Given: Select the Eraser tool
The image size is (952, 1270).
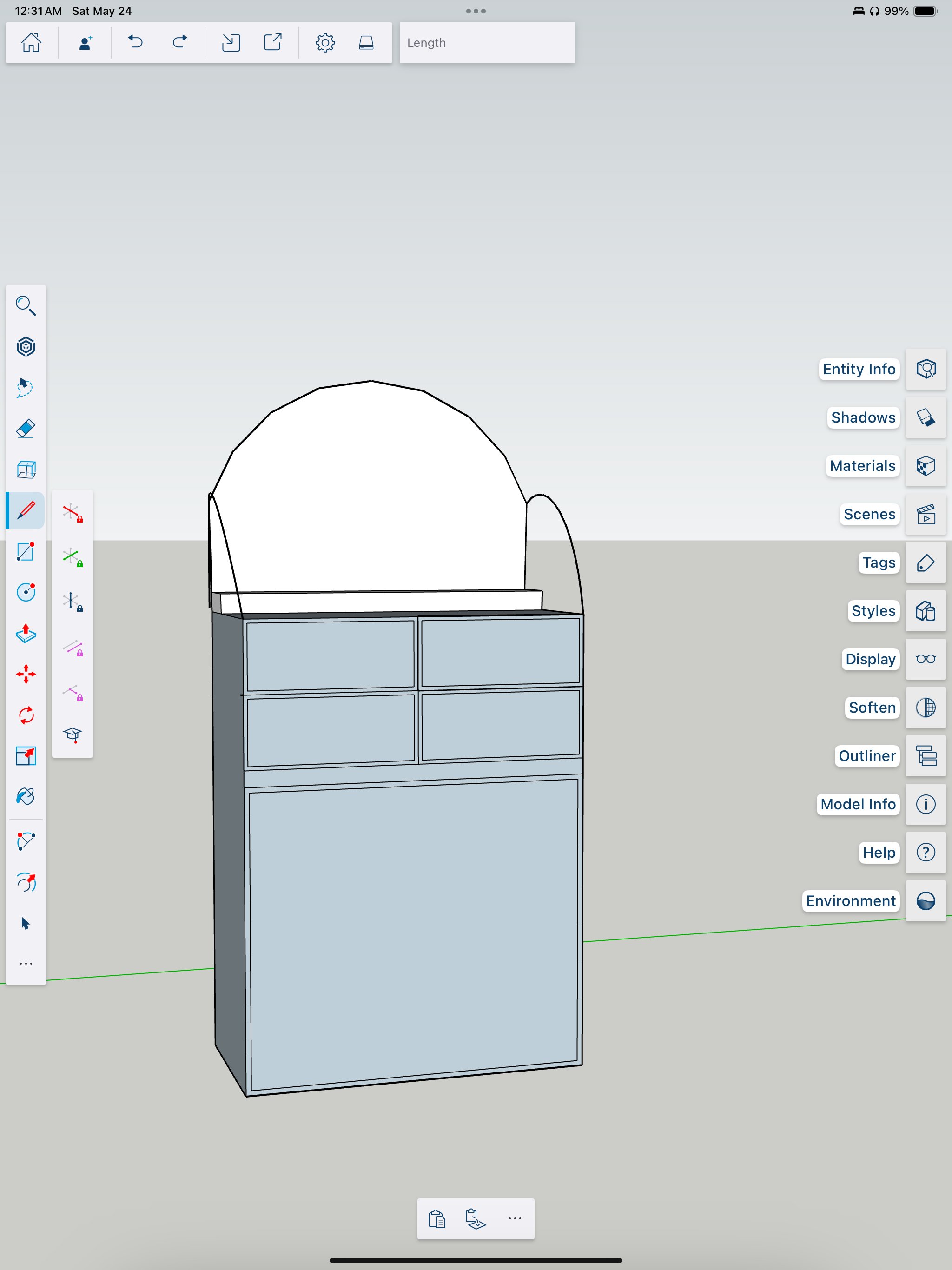Looking at the screenshot, I should [x=26, y=428].
